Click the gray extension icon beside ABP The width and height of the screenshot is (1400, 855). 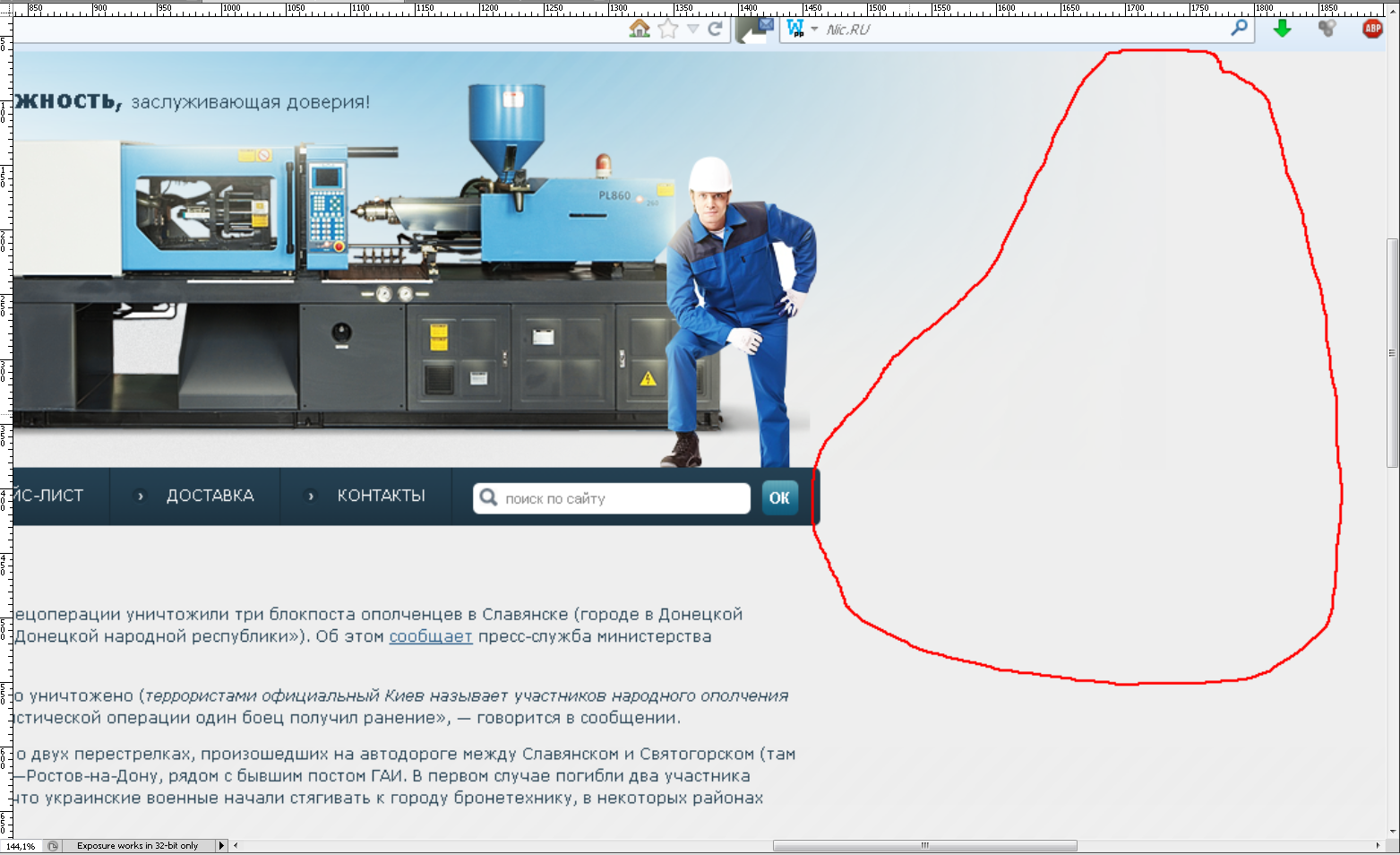click(x=1327, y=29)
